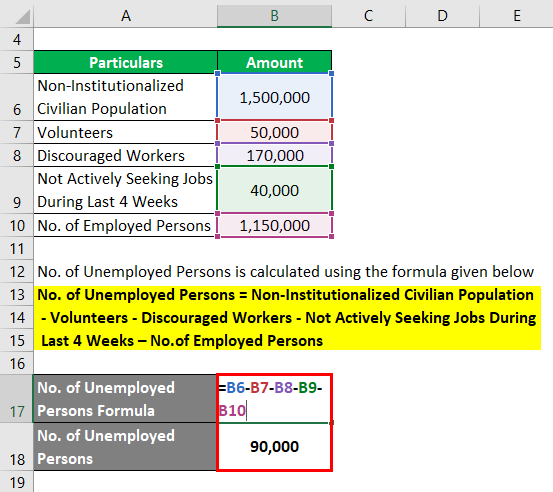Select No. of Employed Persons cell

pos(126,225)
